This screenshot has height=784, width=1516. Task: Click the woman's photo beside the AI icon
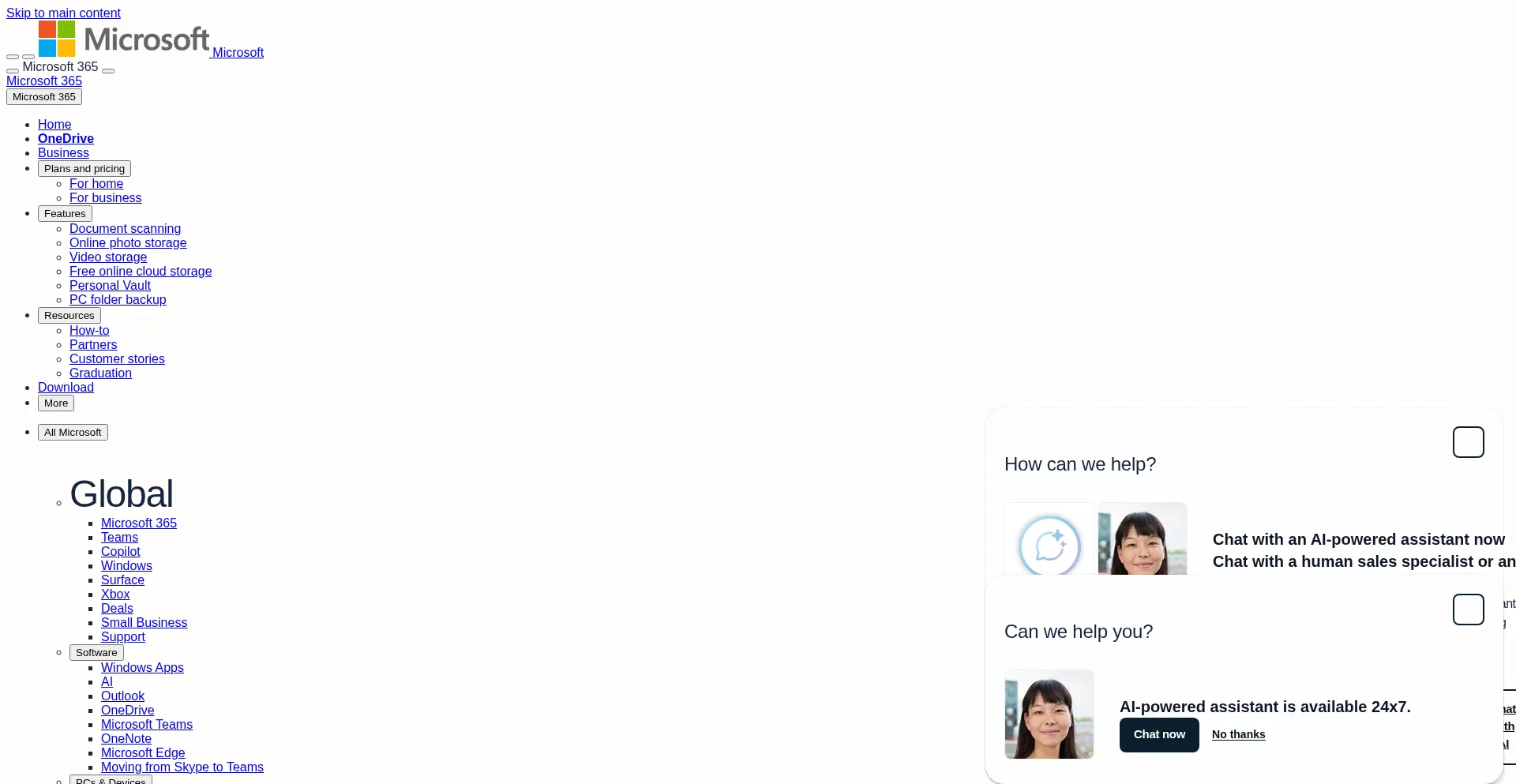tap(1143, 539)
